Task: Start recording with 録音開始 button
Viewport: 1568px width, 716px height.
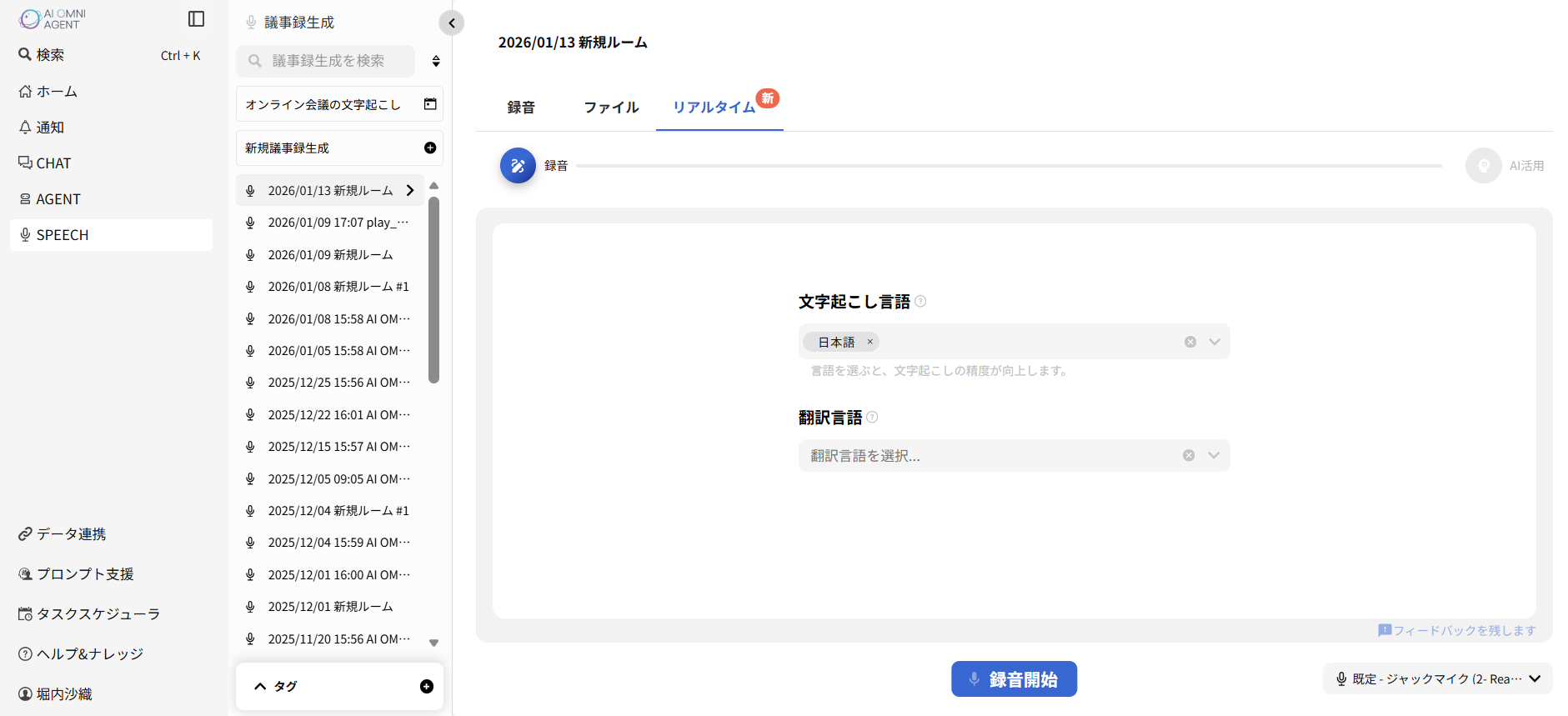Action: pyautogui.click(x=1014, y=678)
